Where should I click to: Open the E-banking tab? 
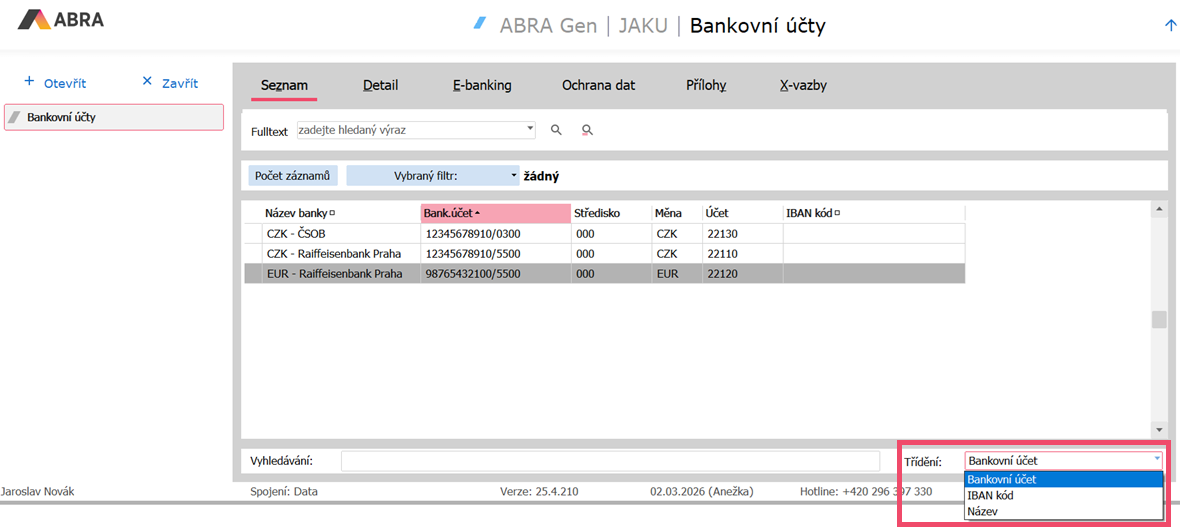pyautogui.click(x=482, y=85)
